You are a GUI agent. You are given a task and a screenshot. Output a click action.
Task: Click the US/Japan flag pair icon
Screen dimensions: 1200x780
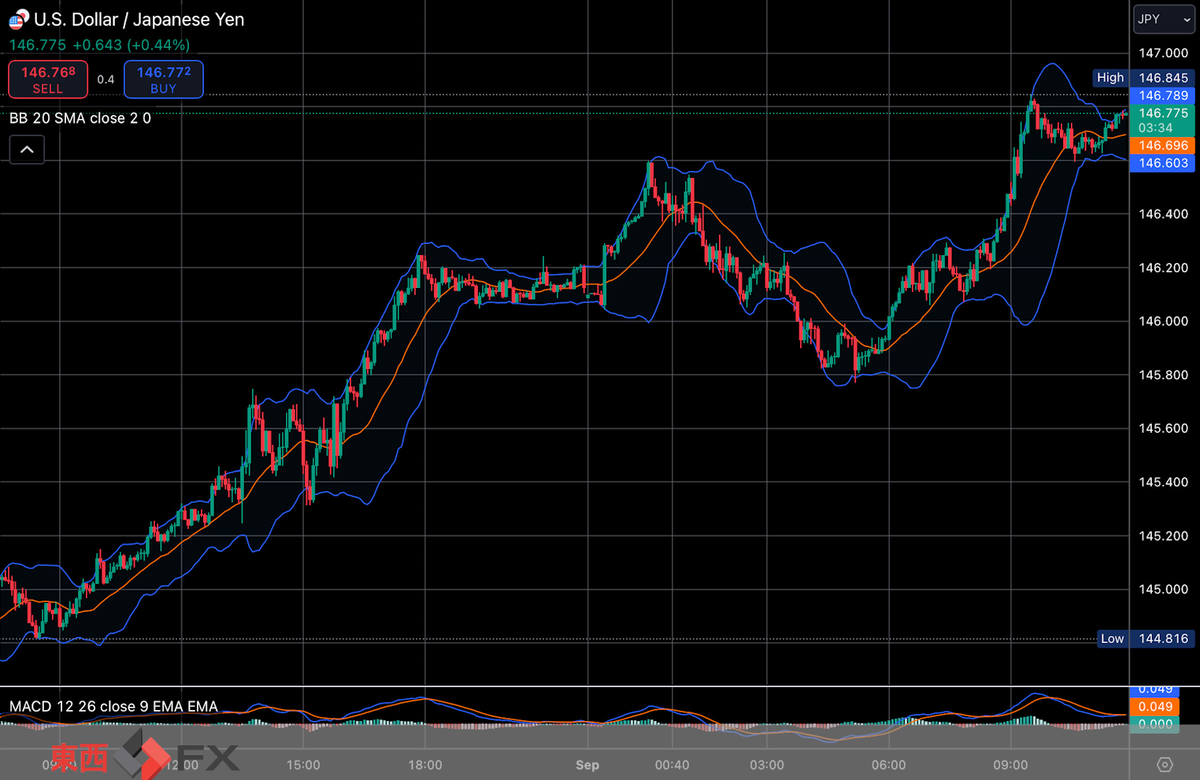click(x=19, y=19)
